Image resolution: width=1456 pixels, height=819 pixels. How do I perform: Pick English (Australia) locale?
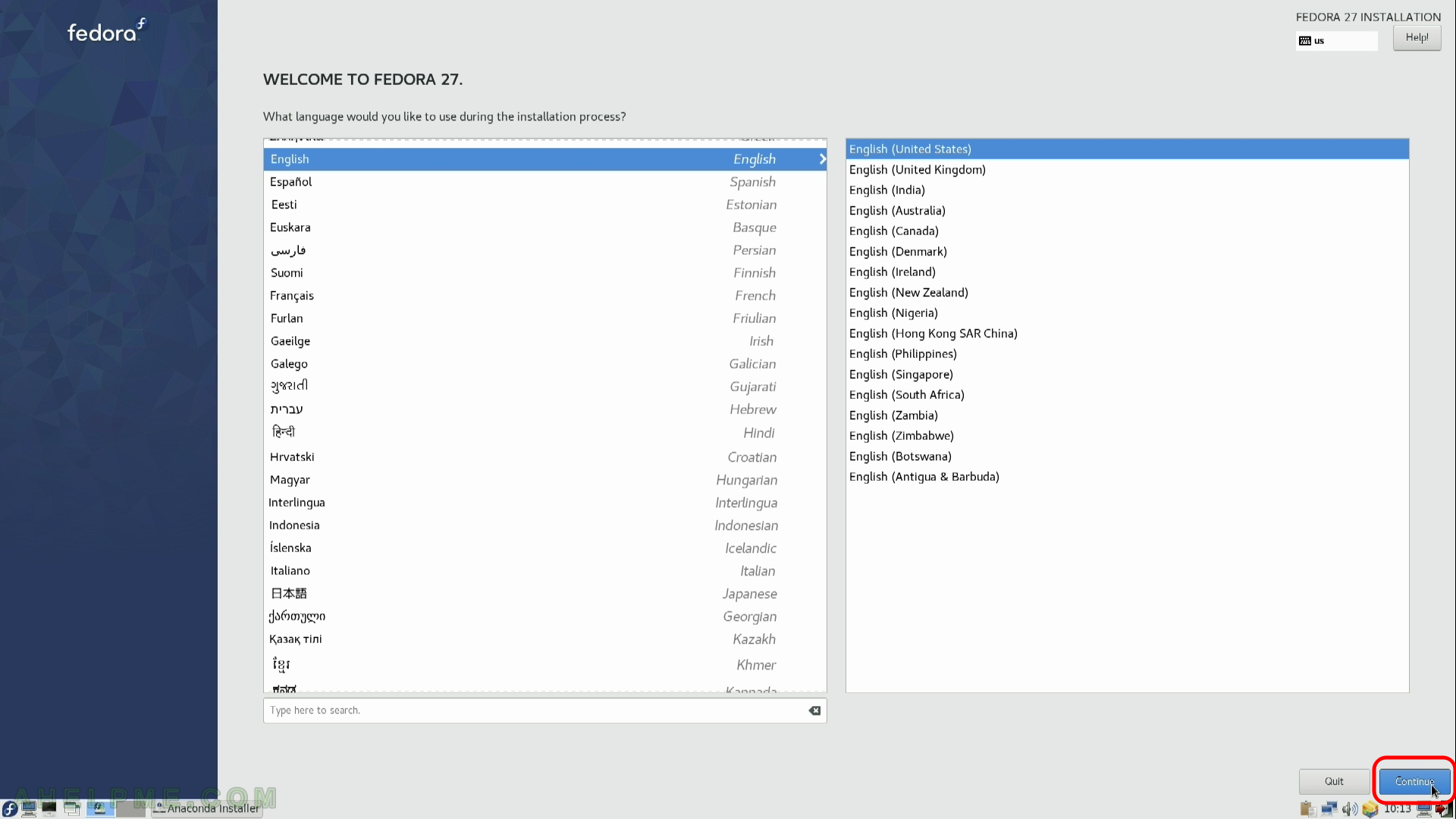tap(1127, 211)
